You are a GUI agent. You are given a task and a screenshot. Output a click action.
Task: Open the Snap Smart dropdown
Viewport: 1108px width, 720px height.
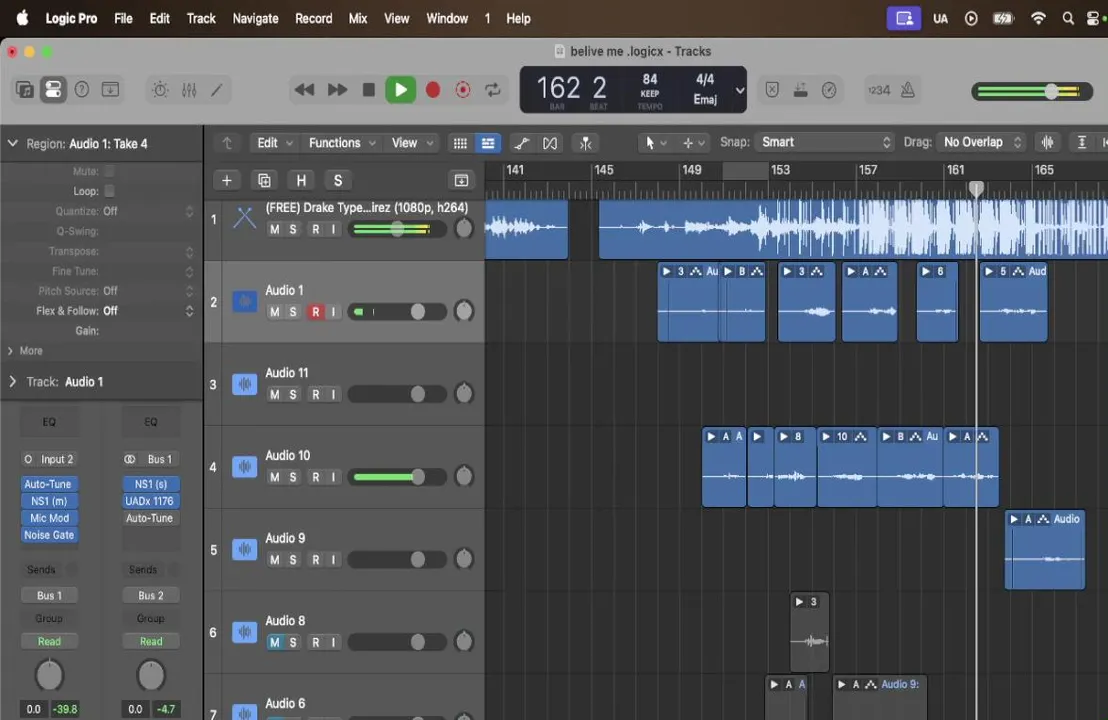[x=825, y=142]
